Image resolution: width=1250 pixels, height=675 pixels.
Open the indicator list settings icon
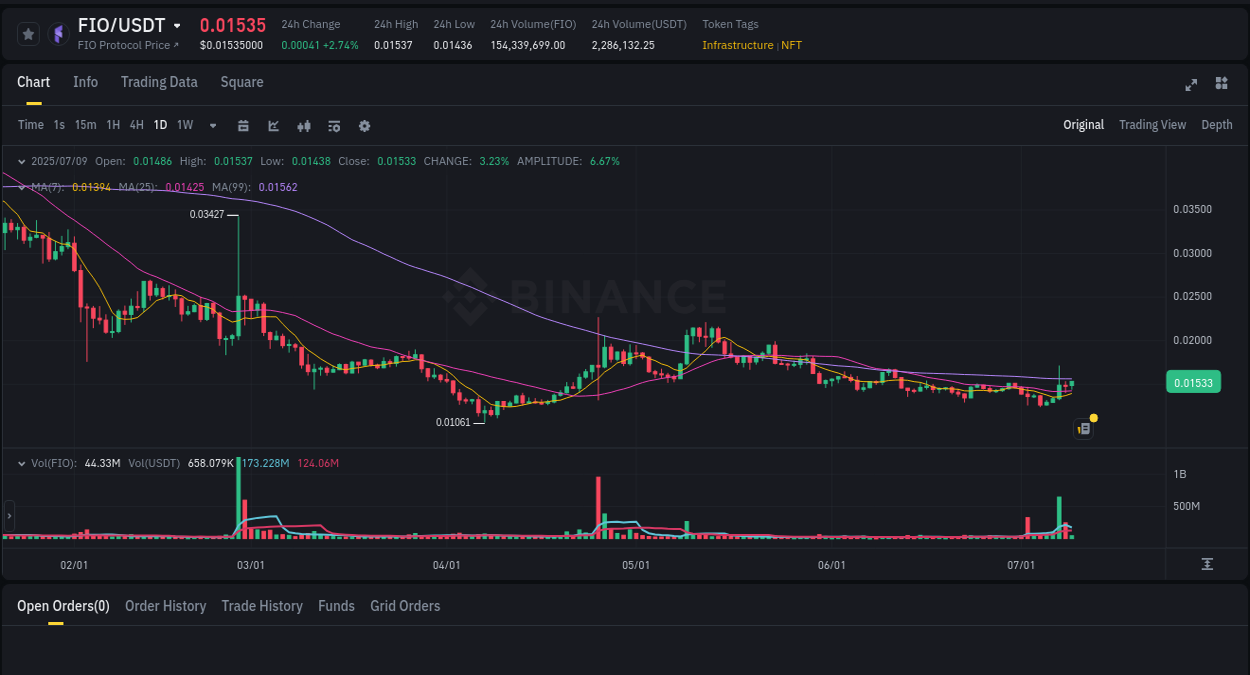click(x=333, y=125)
